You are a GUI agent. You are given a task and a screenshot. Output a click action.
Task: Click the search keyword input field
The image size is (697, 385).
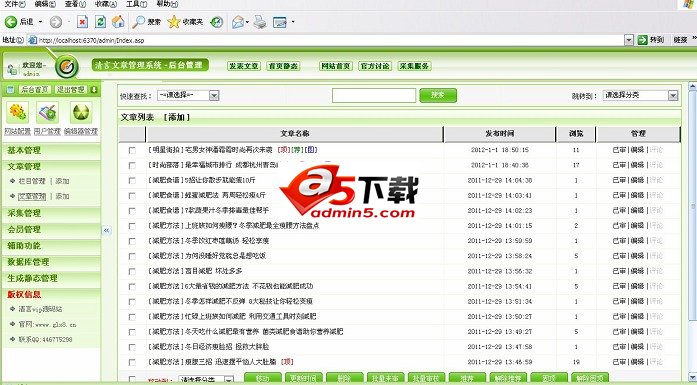(374, 95)
